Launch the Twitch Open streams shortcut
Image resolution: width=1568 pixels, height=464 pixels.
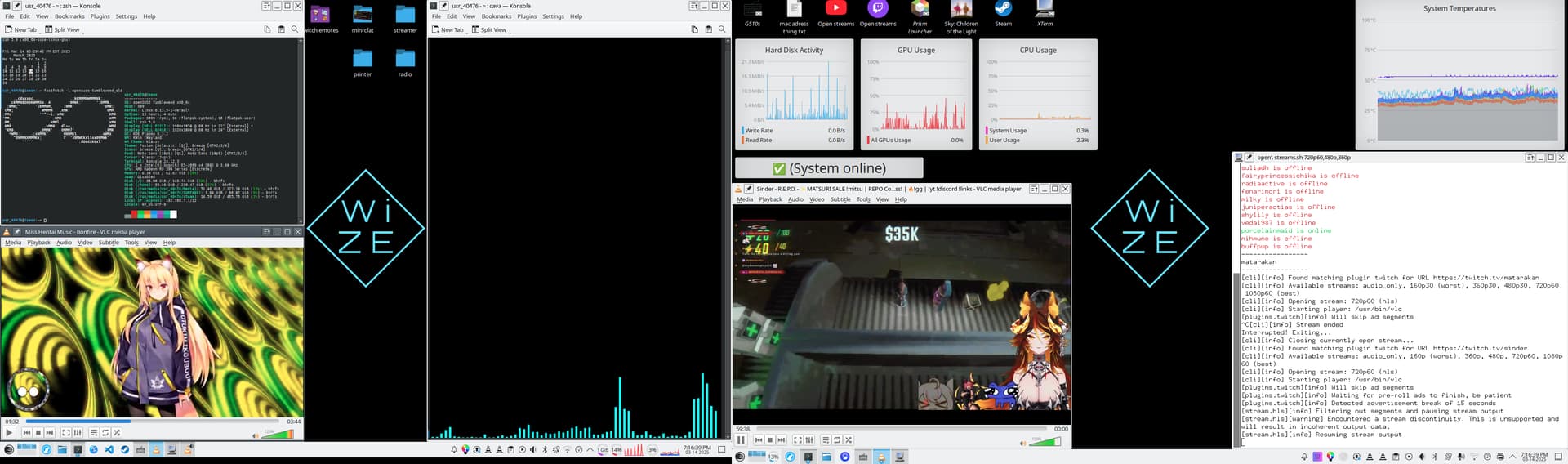point(878,14)
